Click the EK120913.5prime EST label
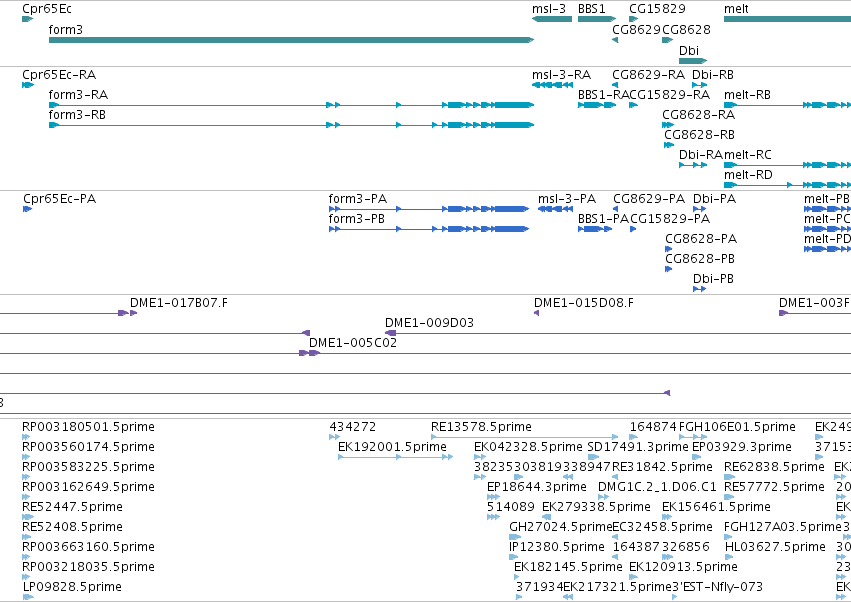The image size is (851, 602). tap(683, 567)
